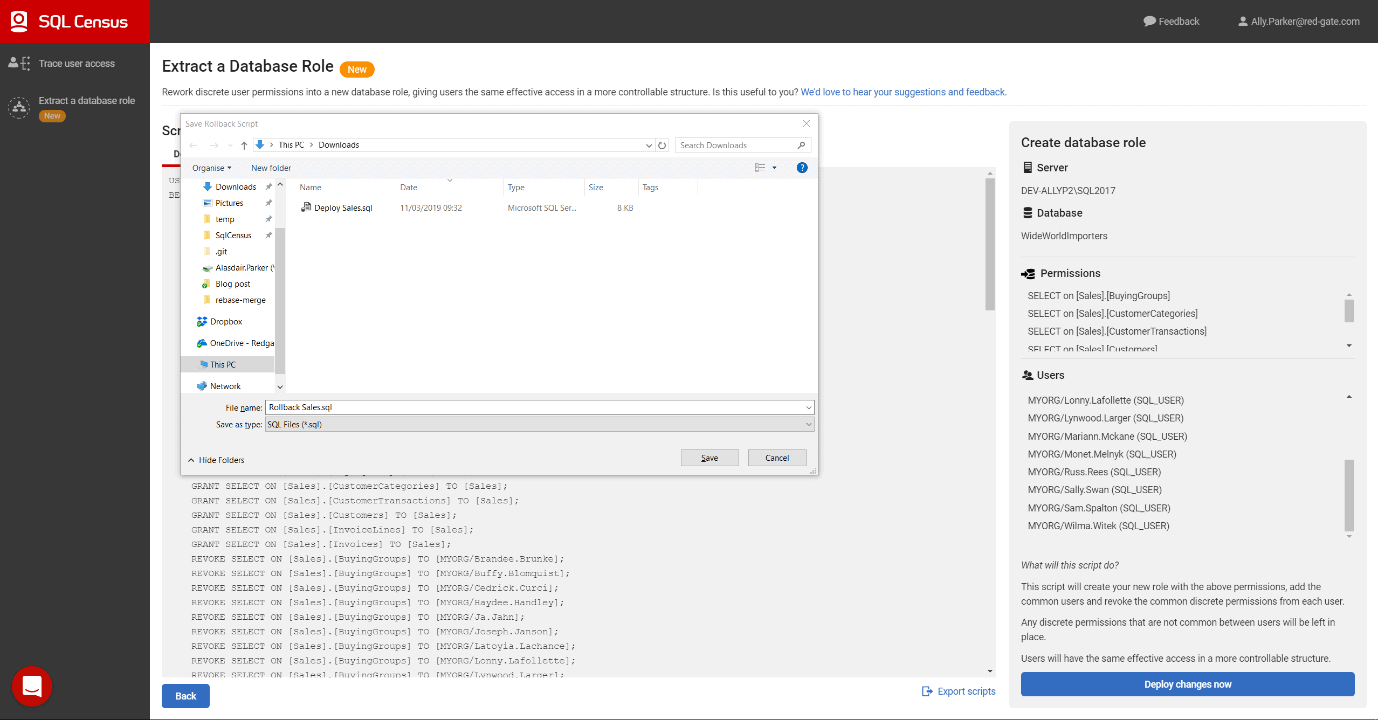Change the file view layout icon
This screenshot has width=1378, height=720.
(x=760, y=168)
